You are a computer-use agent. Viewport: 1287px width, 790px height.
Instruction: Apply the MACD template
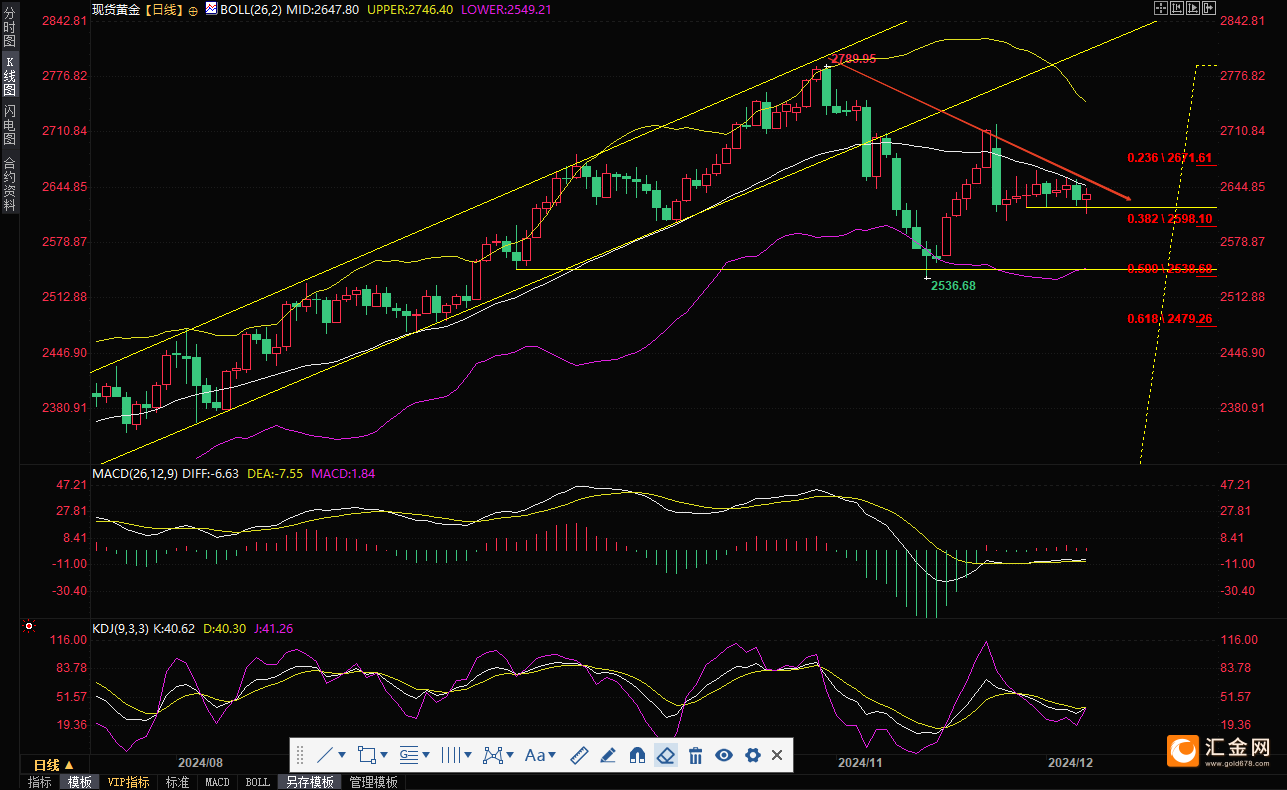click(217, 782)
